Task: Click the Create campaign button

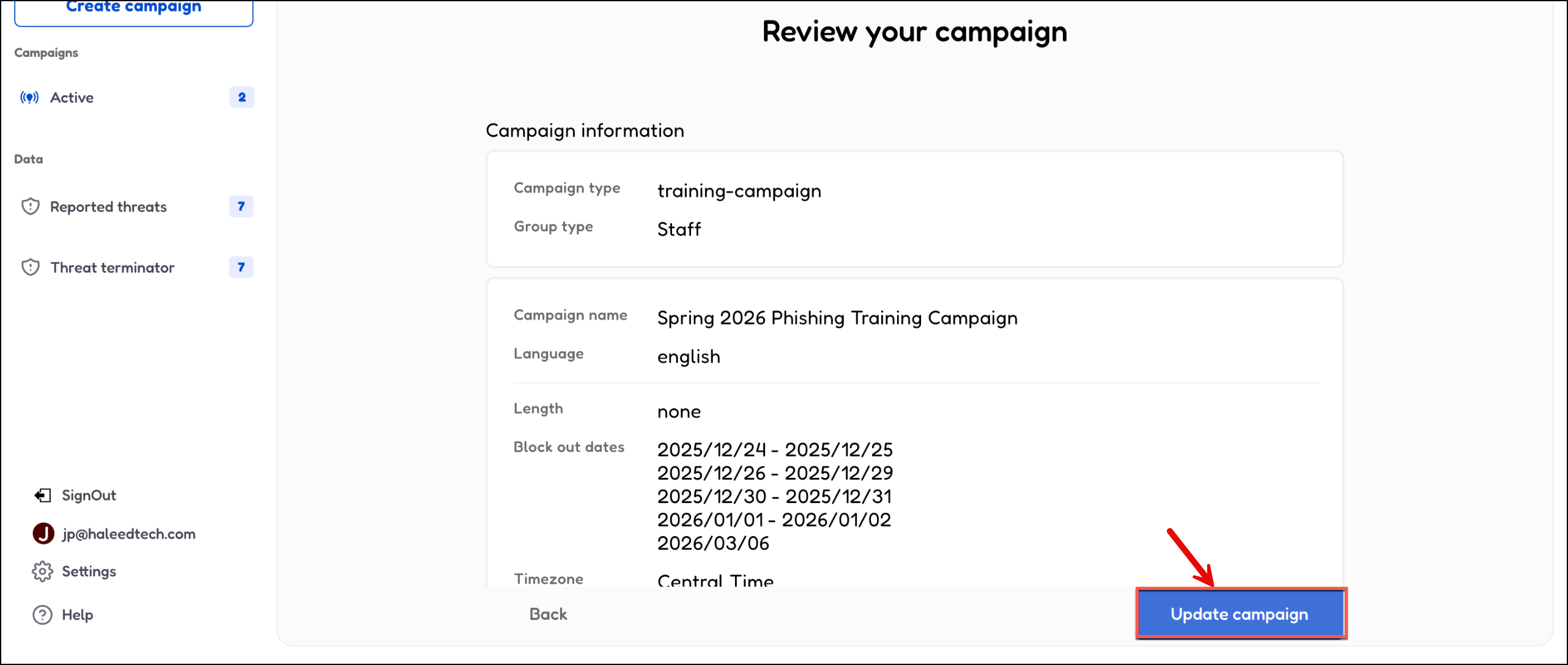Action: point(133,9)
